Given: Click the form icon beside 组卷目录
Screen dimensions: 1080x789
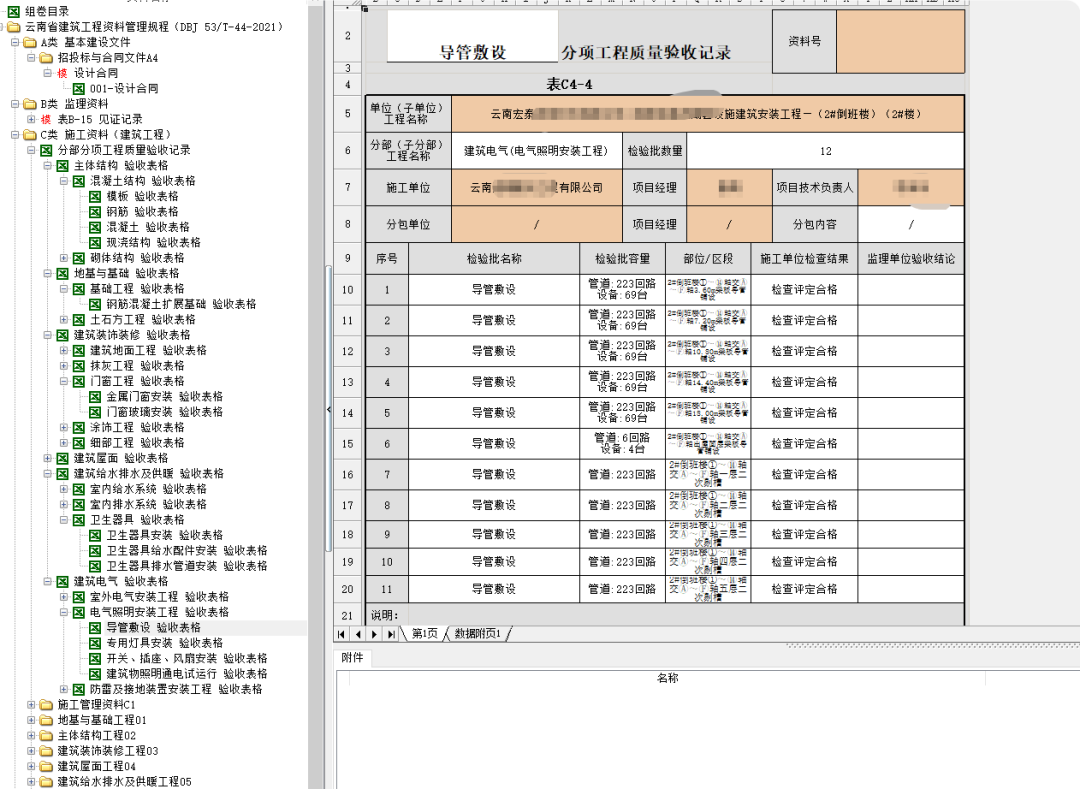Looking at the screenshot, I should 14,12.
